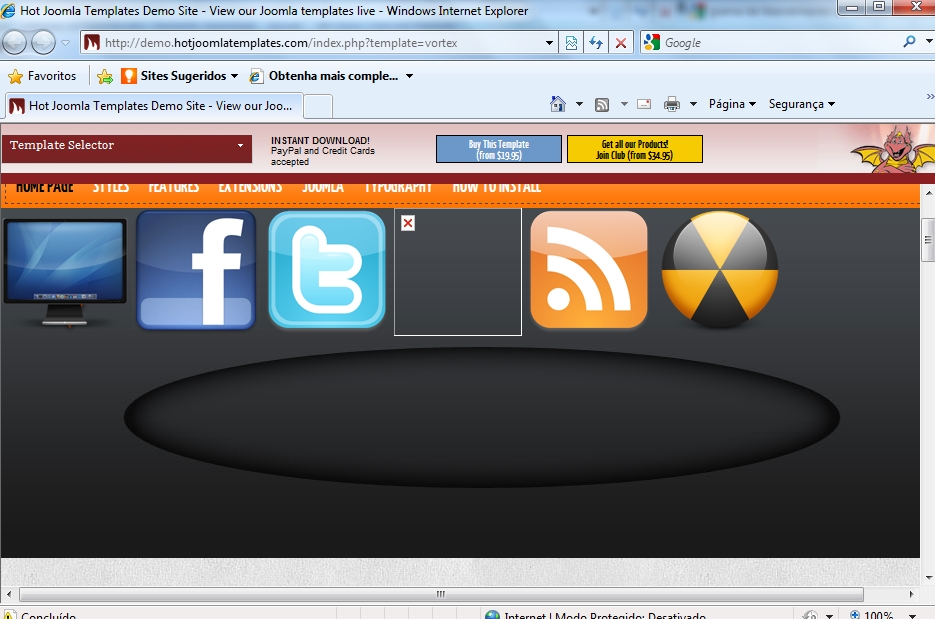Click the Print toolbar icon
Image resolution: width=935 pixels, height=619 pixels.
click(x=672, y=104)
